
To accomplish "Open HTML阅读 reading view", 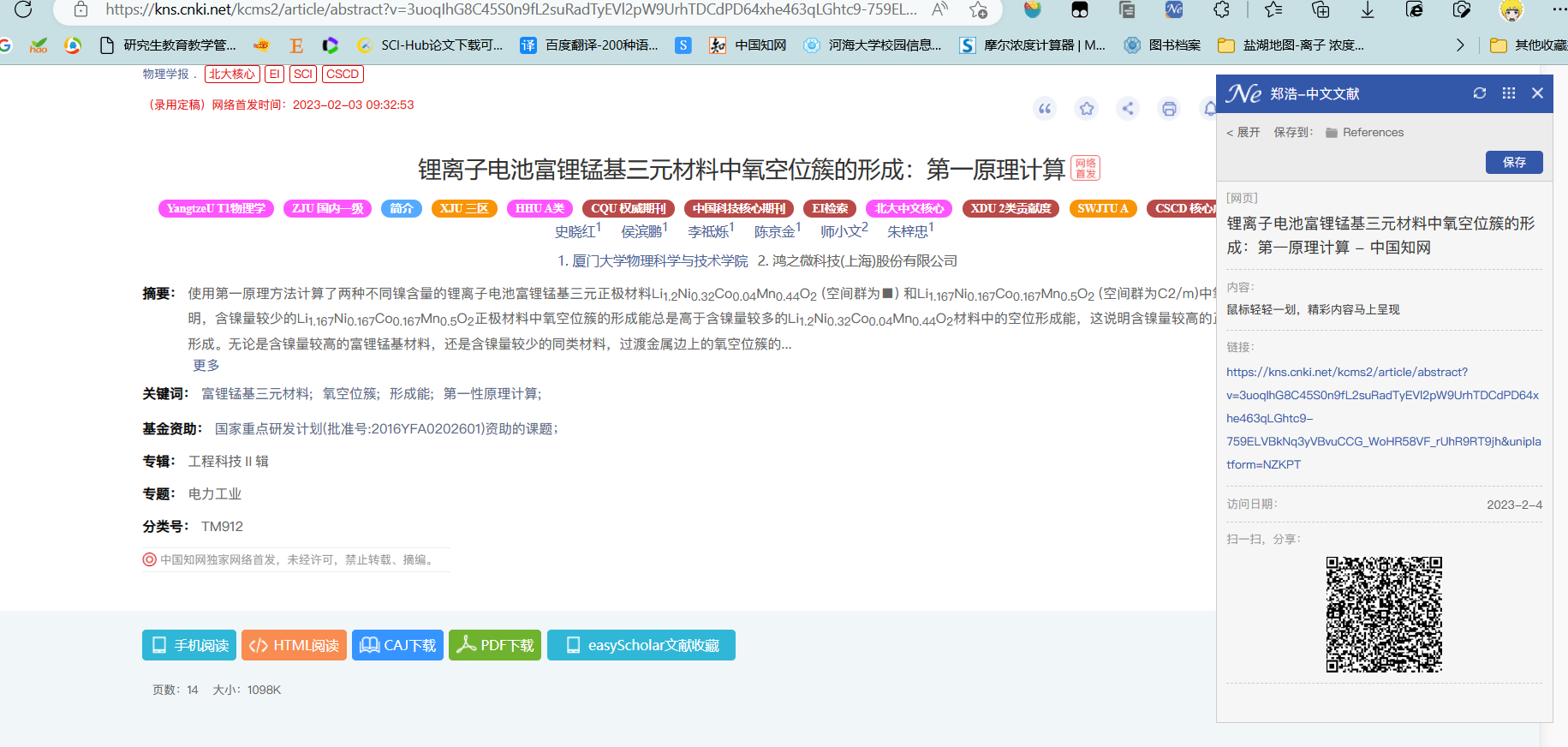I will point(294,645).
